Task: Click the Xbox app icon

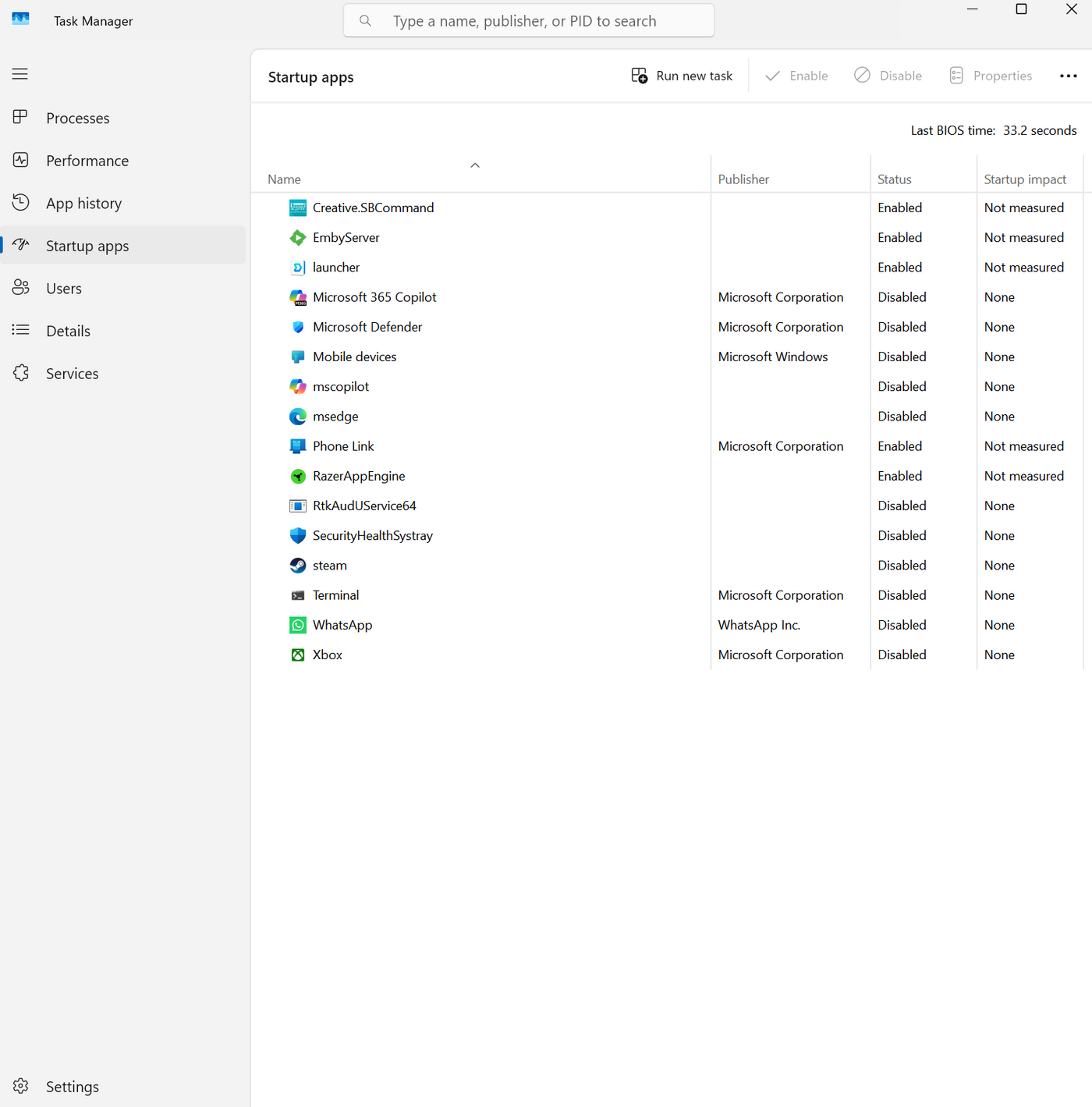Action: coord(298,655)
